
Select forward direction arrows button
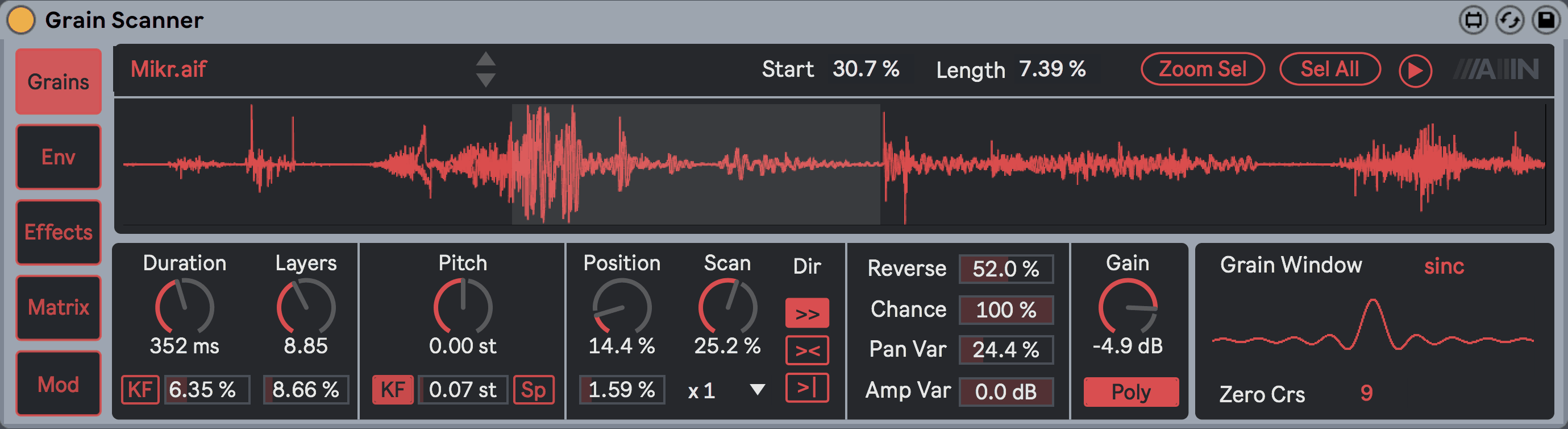coord(806,313)
